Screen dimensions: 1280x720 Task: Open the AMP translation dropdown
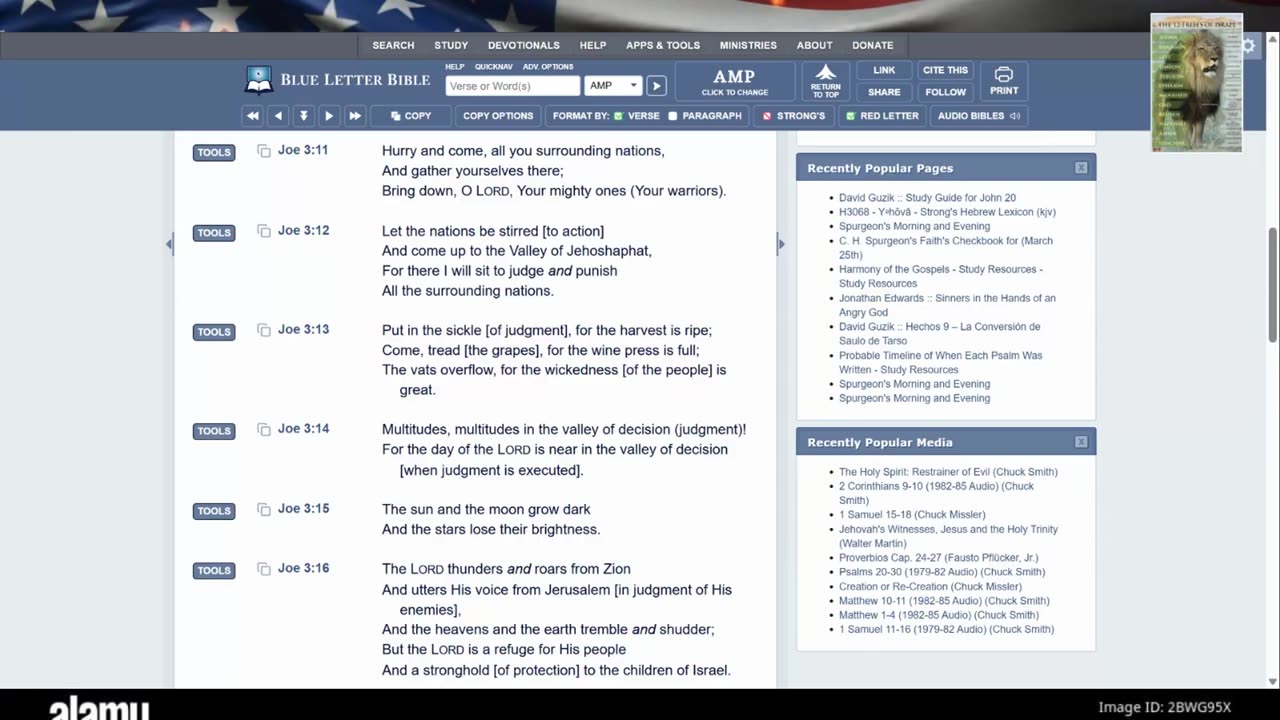(x=613, y=86)
